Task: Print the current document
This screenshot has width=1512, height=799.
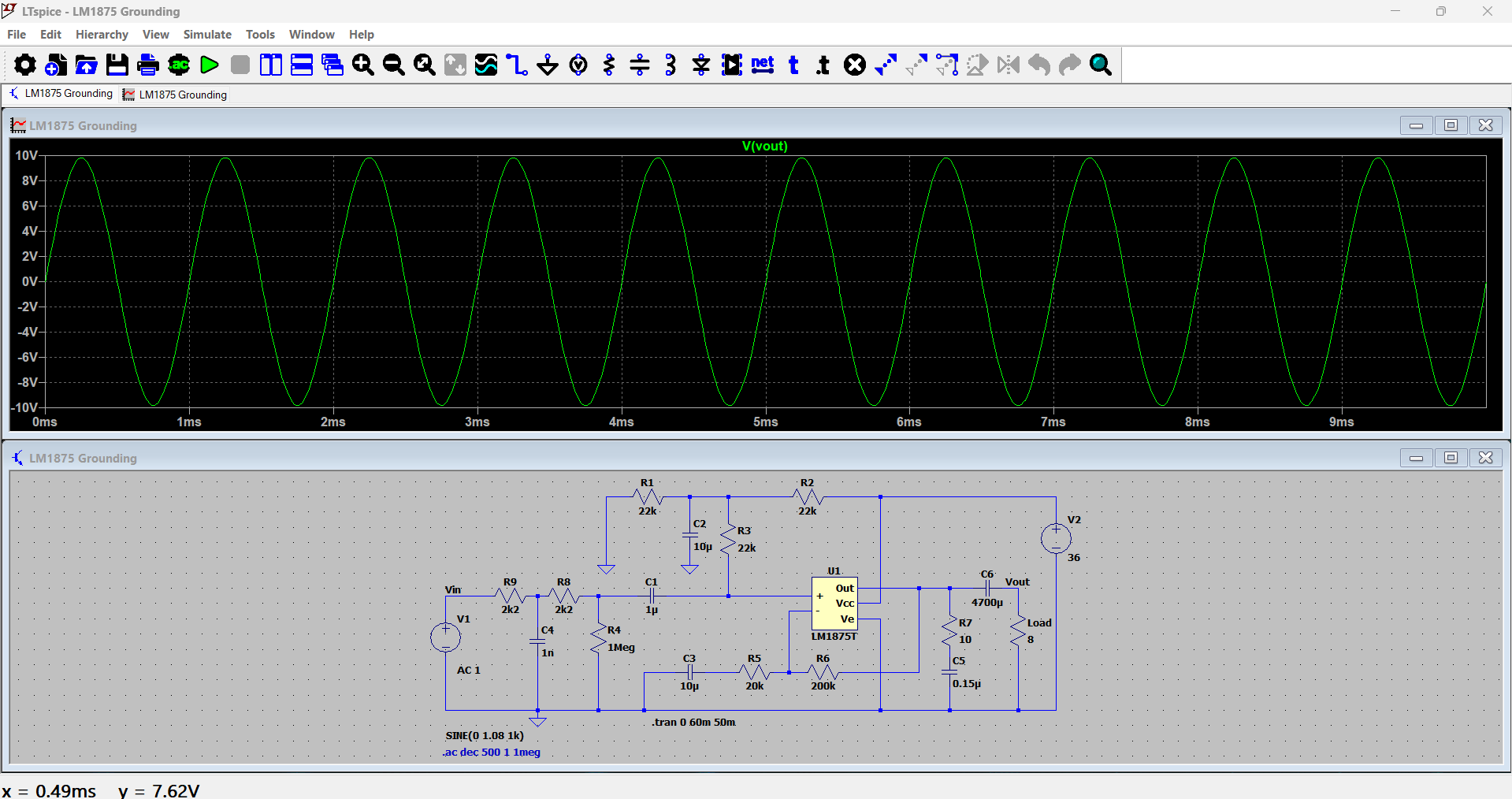Action: point(148,65)
